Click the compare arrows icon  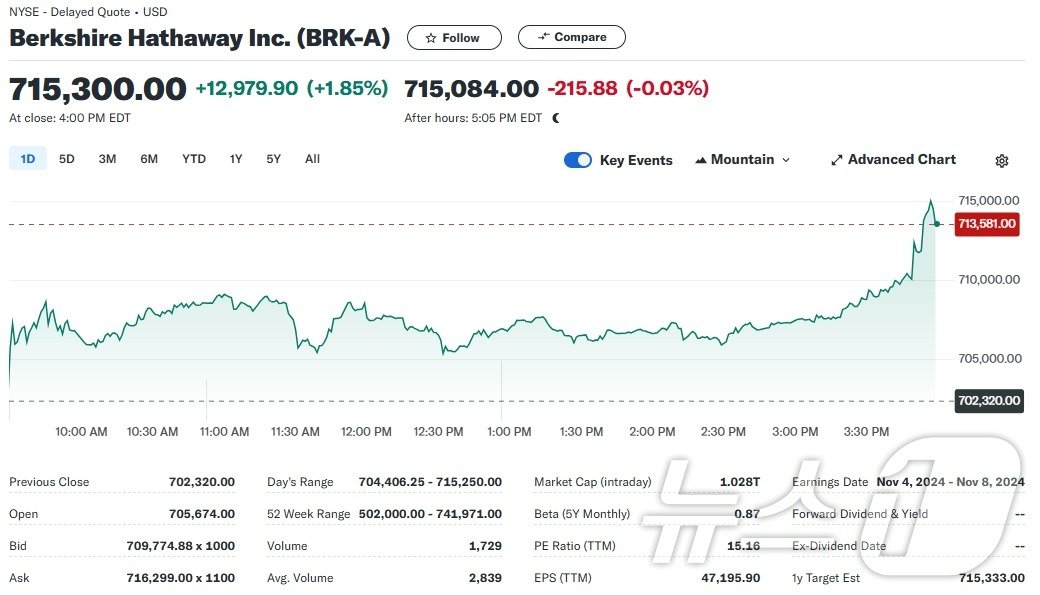pos(544,37)
